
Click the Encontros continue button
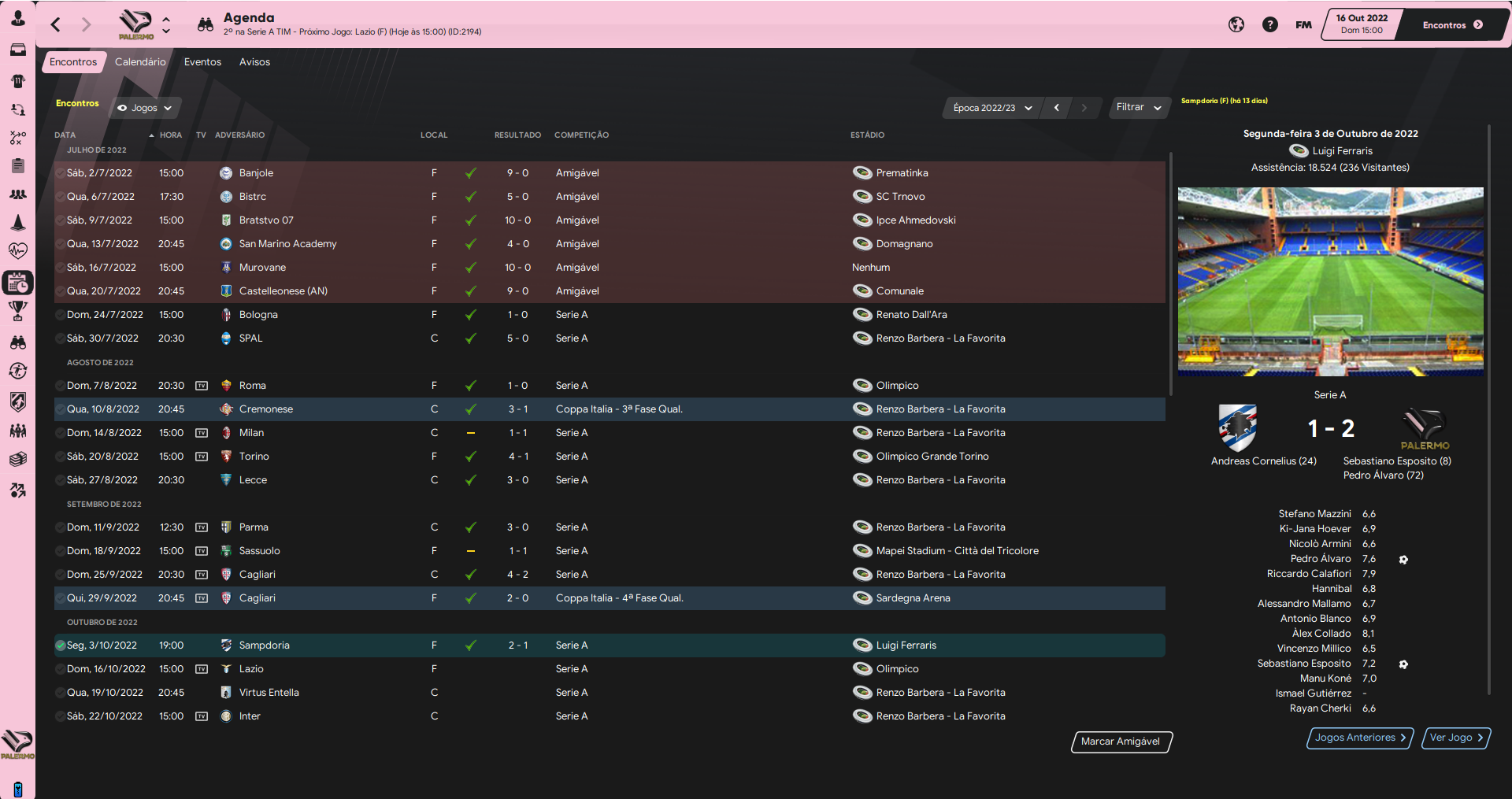pyautogui.click(x=1453, y=24)
